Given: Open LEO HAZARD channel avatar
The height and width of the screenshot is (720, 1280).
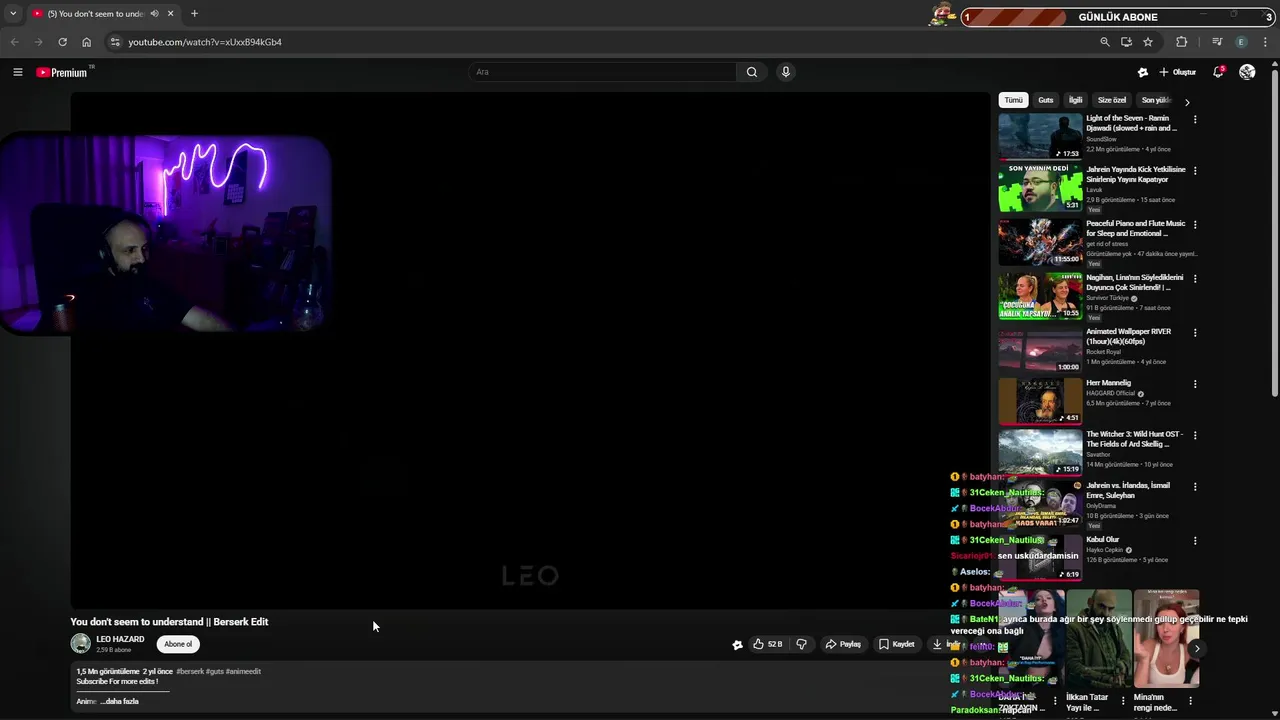Looking at the screenshot, I should pos(81,644).
